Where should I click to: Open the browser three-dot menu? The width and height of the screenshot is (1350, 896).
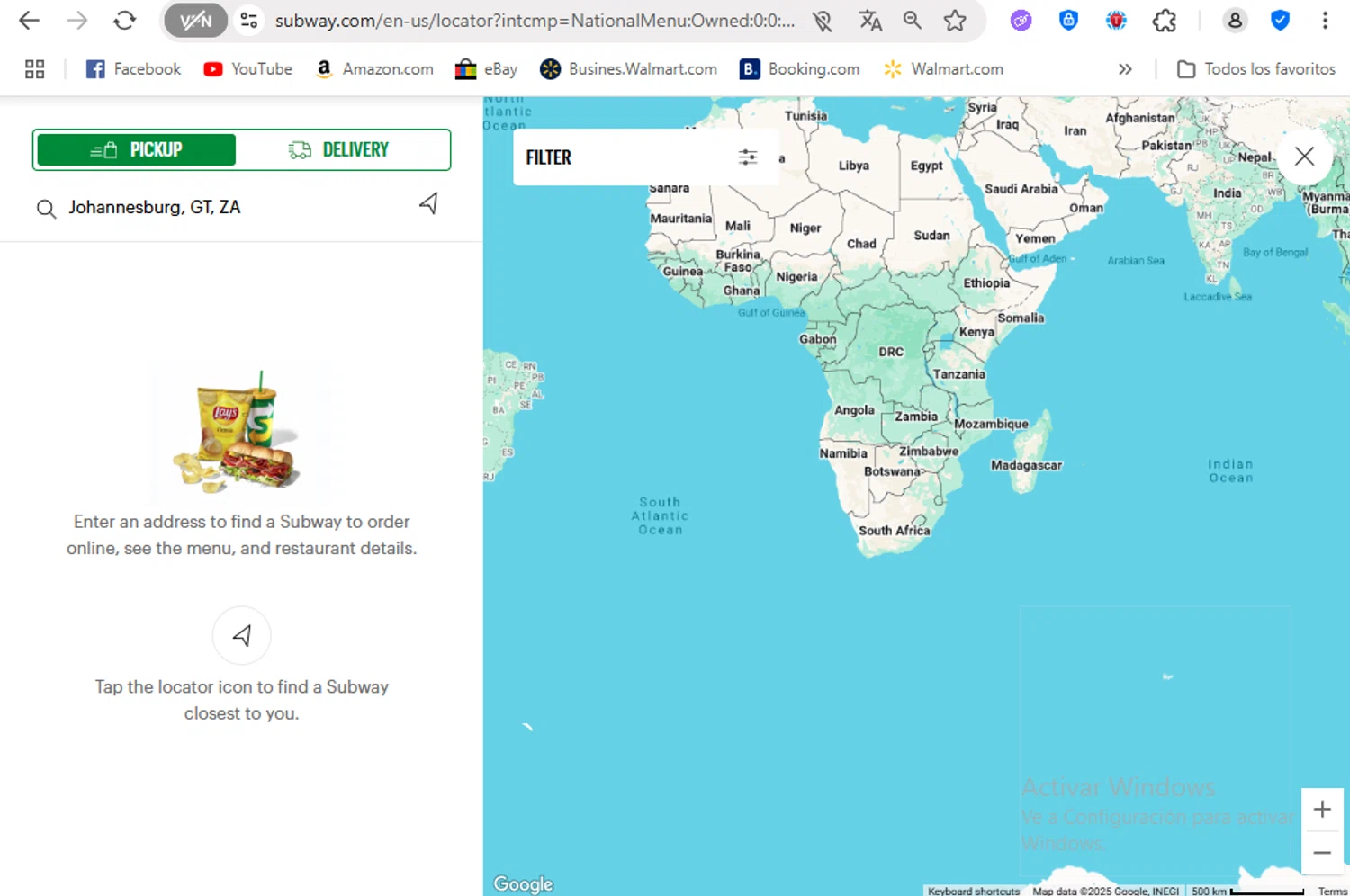[1325, 20]
